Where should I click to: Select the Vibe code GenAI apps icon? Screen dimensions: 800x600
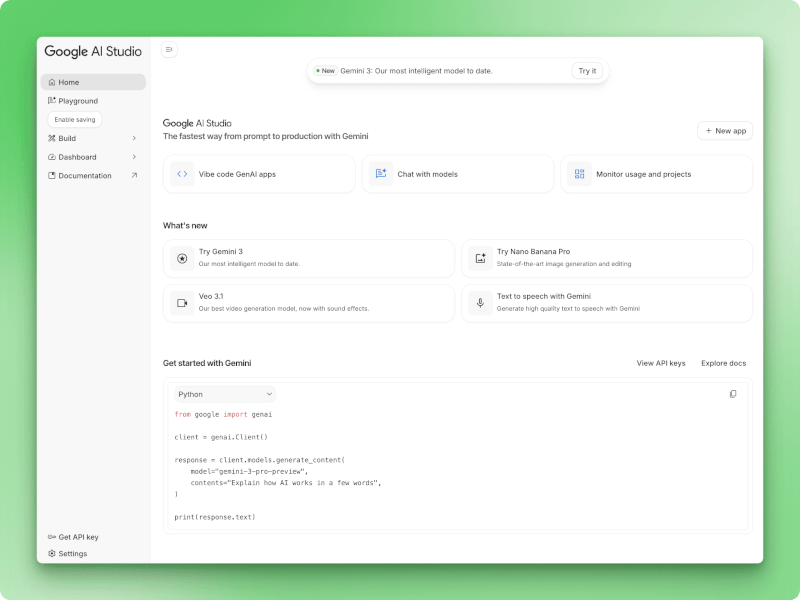(182, 173)
